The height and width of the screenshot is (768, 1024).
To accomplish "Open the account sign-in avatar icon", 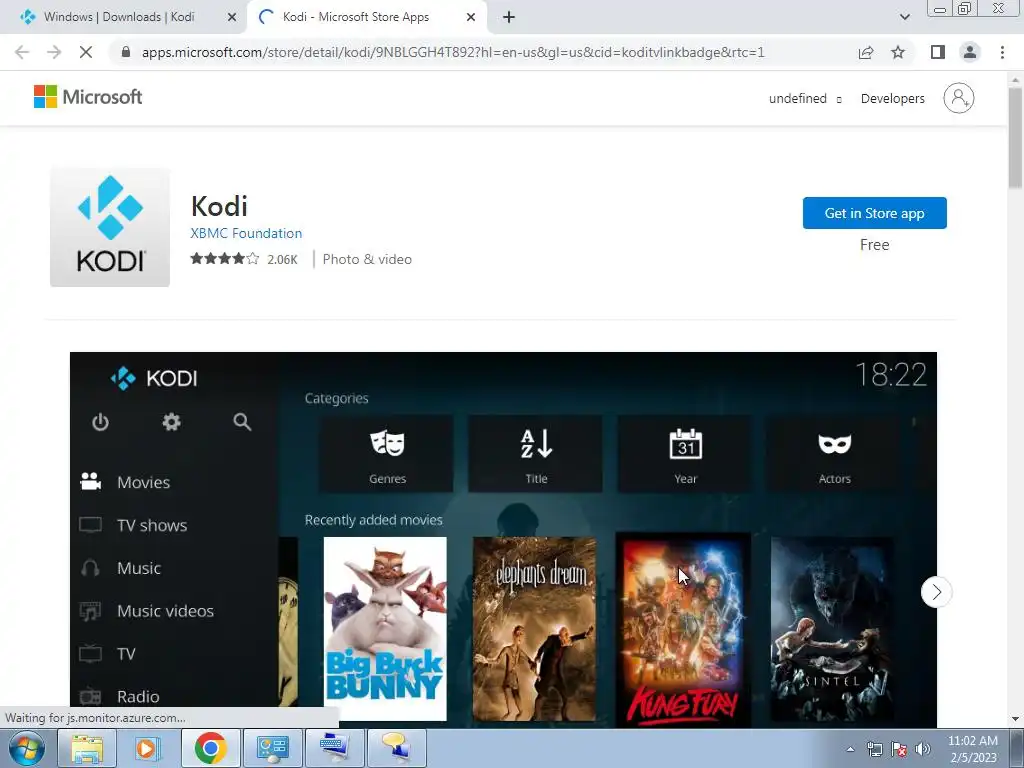I will 958,98.
